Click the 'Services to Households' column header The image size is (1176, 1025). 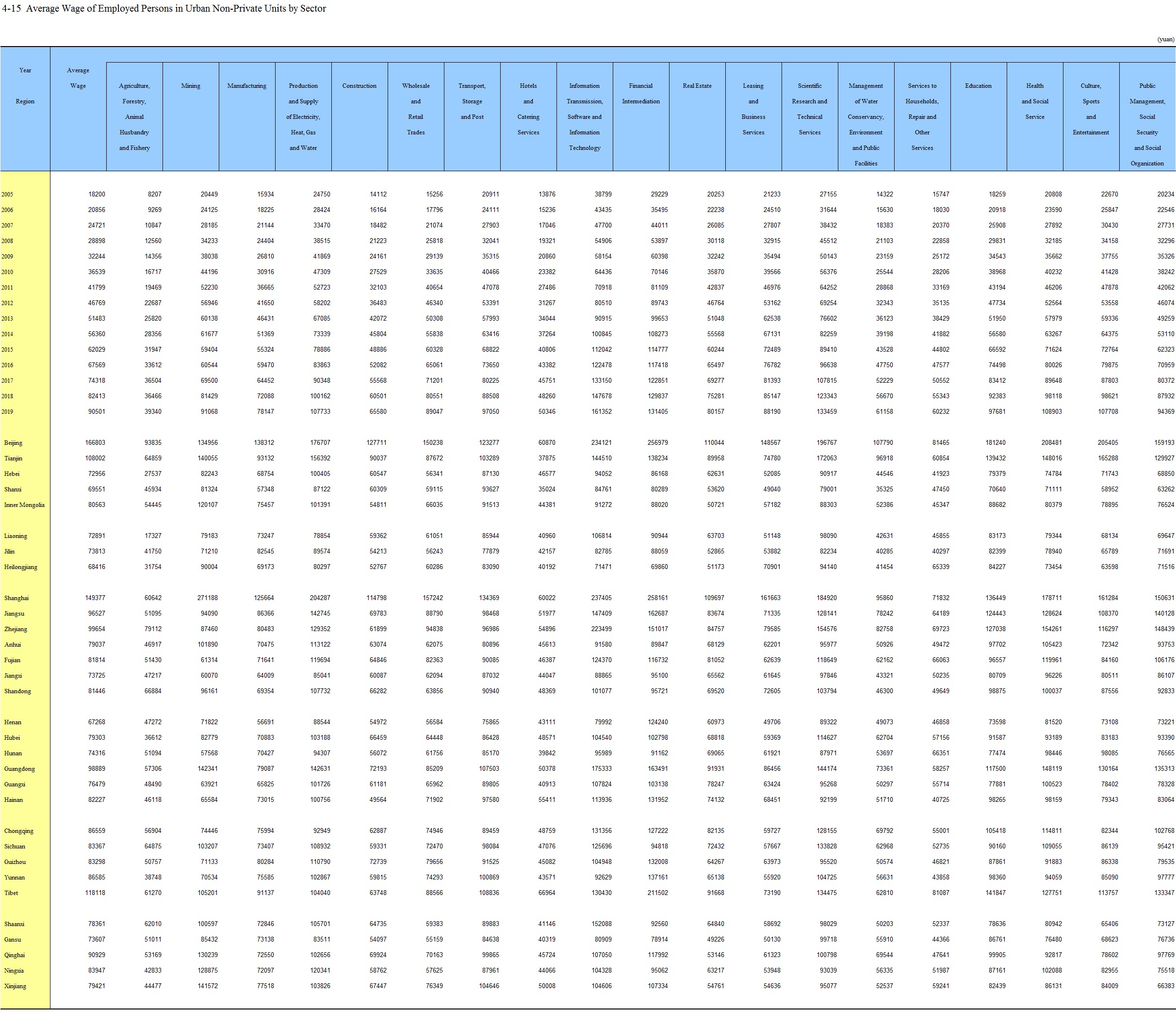(923, 117)
